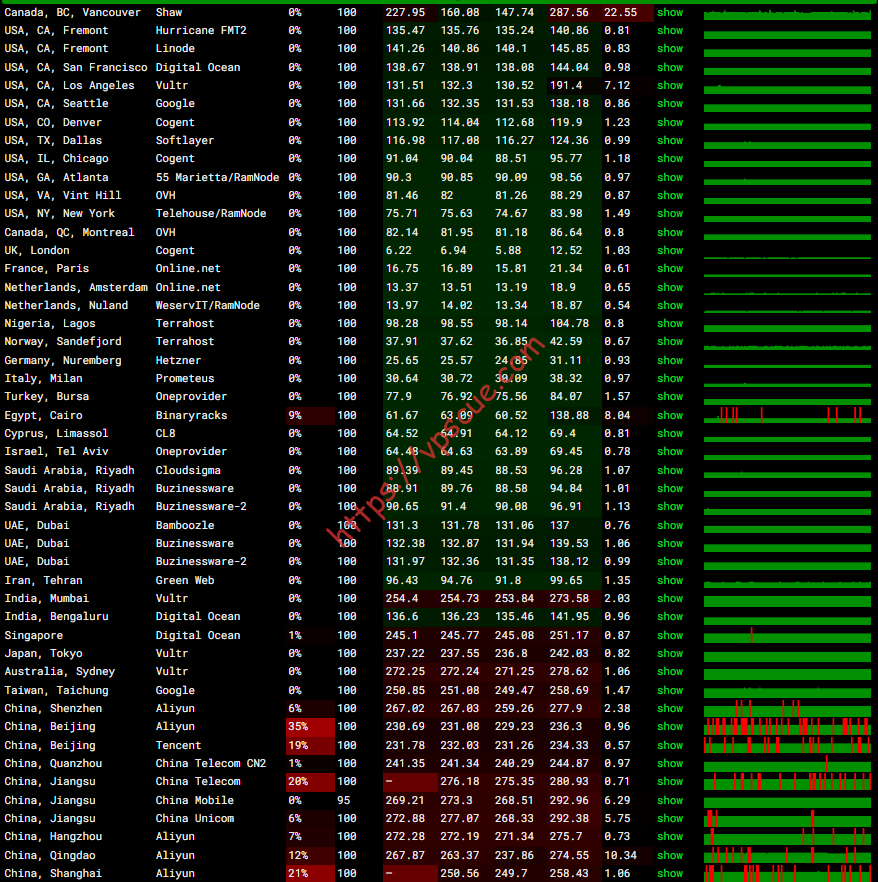
Task: Click show for Germany, Nuremberg
Action: 670,361
